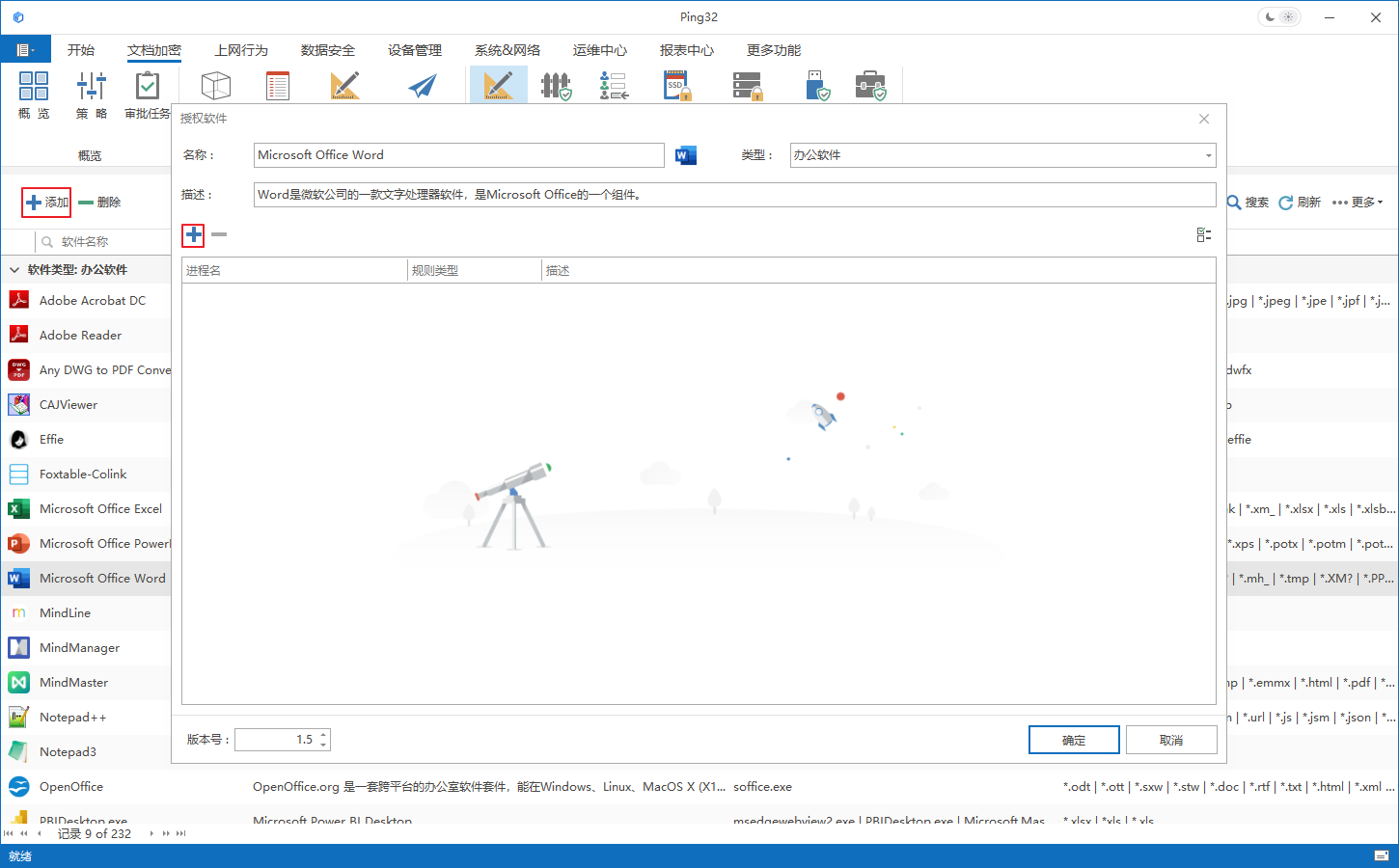This screenshot has width=1399, height=868.
Task: Click the 添加 button in main toolbar
Action: (47, 203)
